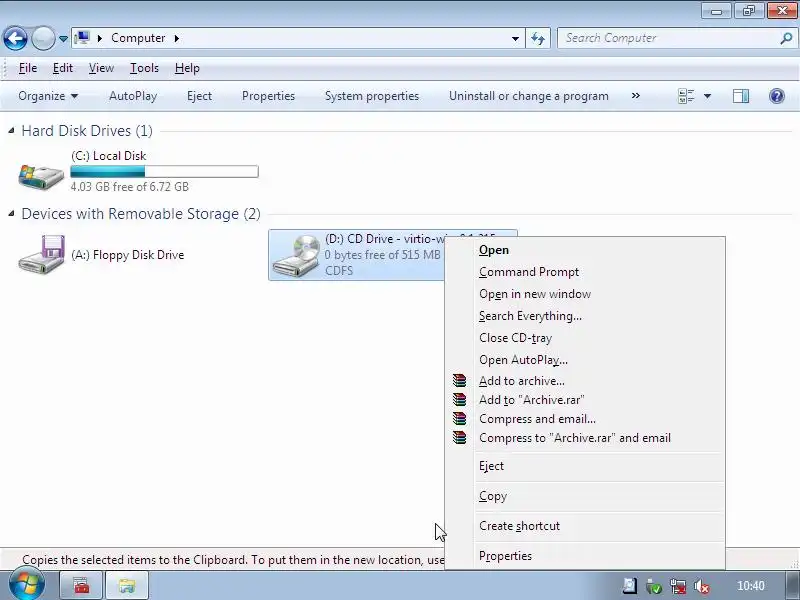Open the view options dropdown arrow
The width and height of the screenshot is (800, 600).
point(708,96)
